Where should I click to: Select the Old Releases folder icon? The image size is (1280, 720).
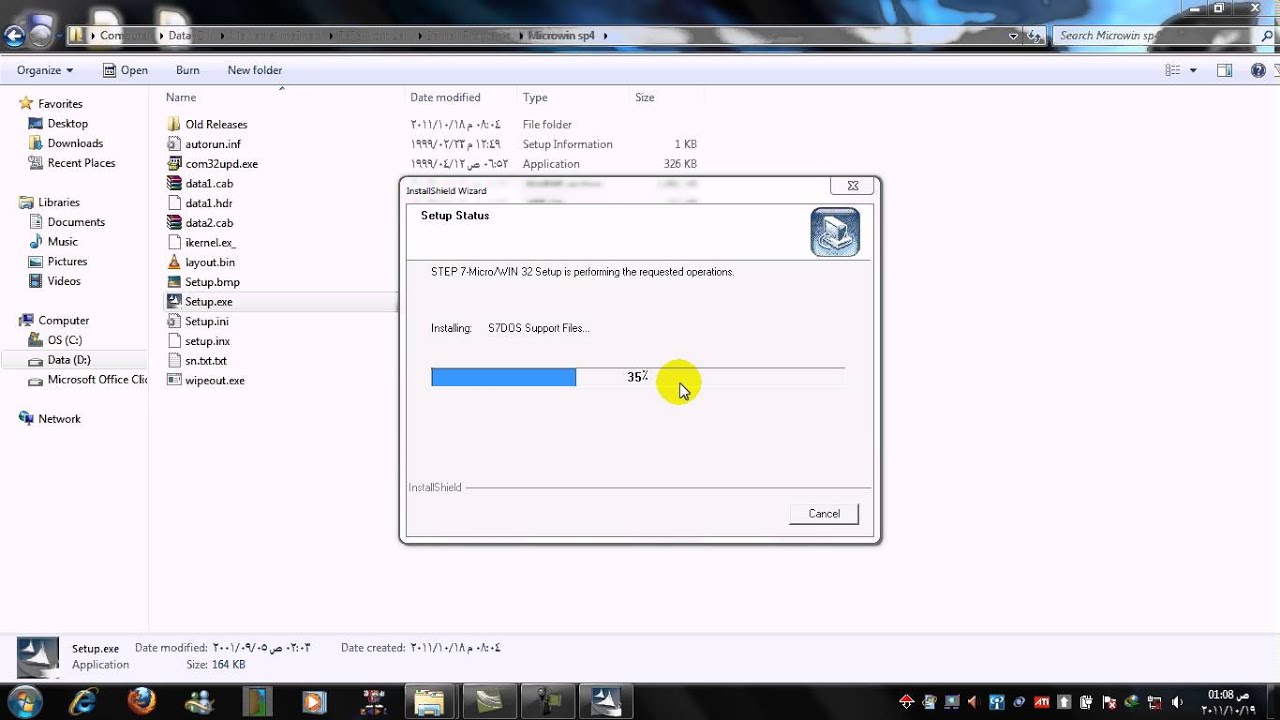pyautogui.click(x=174, y=124)
